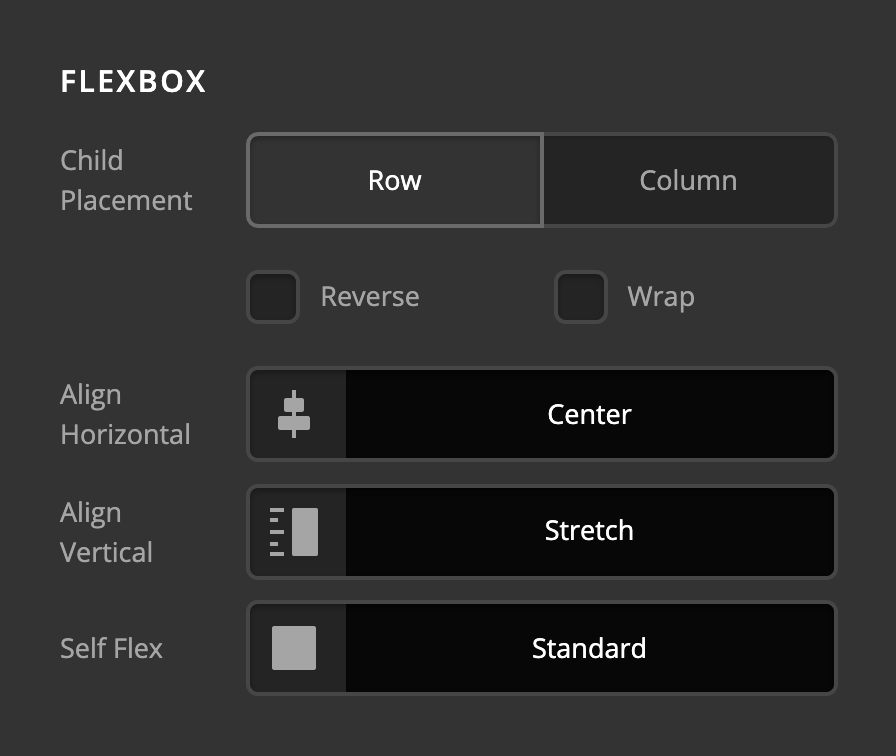
Task: Click the Reverse text label
Action: pos(370,297)
